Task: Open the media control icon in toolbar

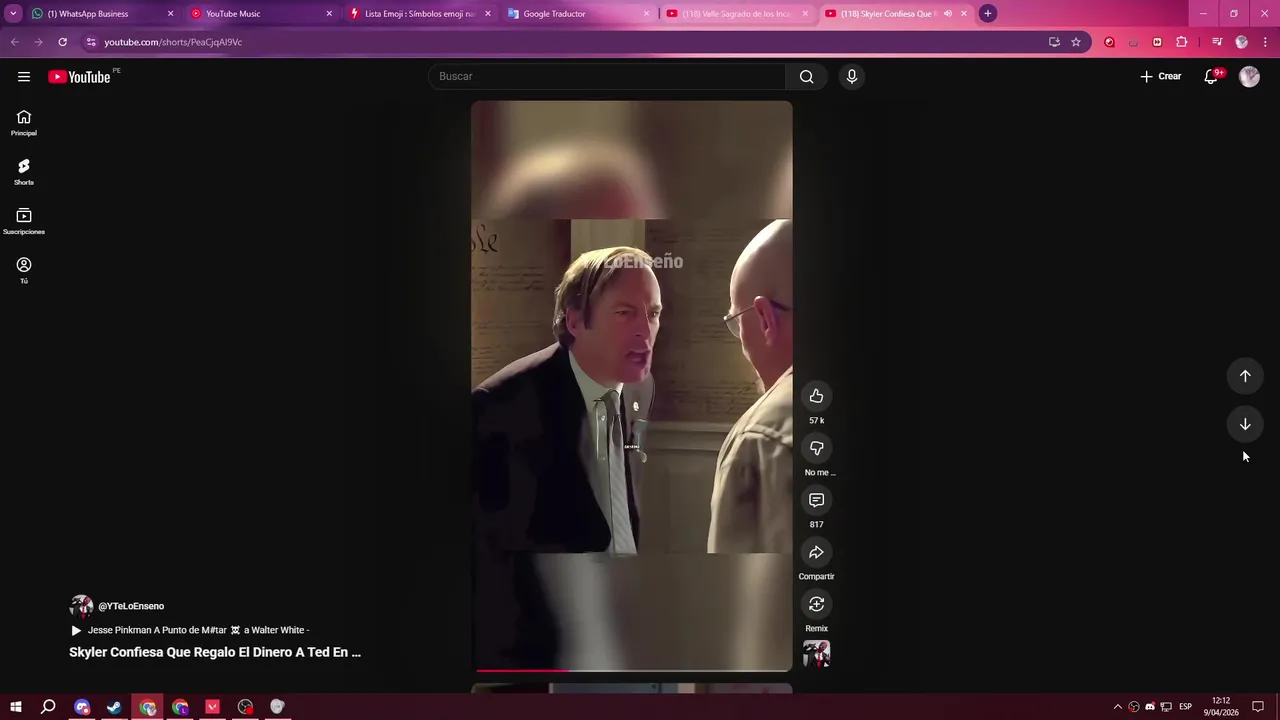Action: 1216,42
